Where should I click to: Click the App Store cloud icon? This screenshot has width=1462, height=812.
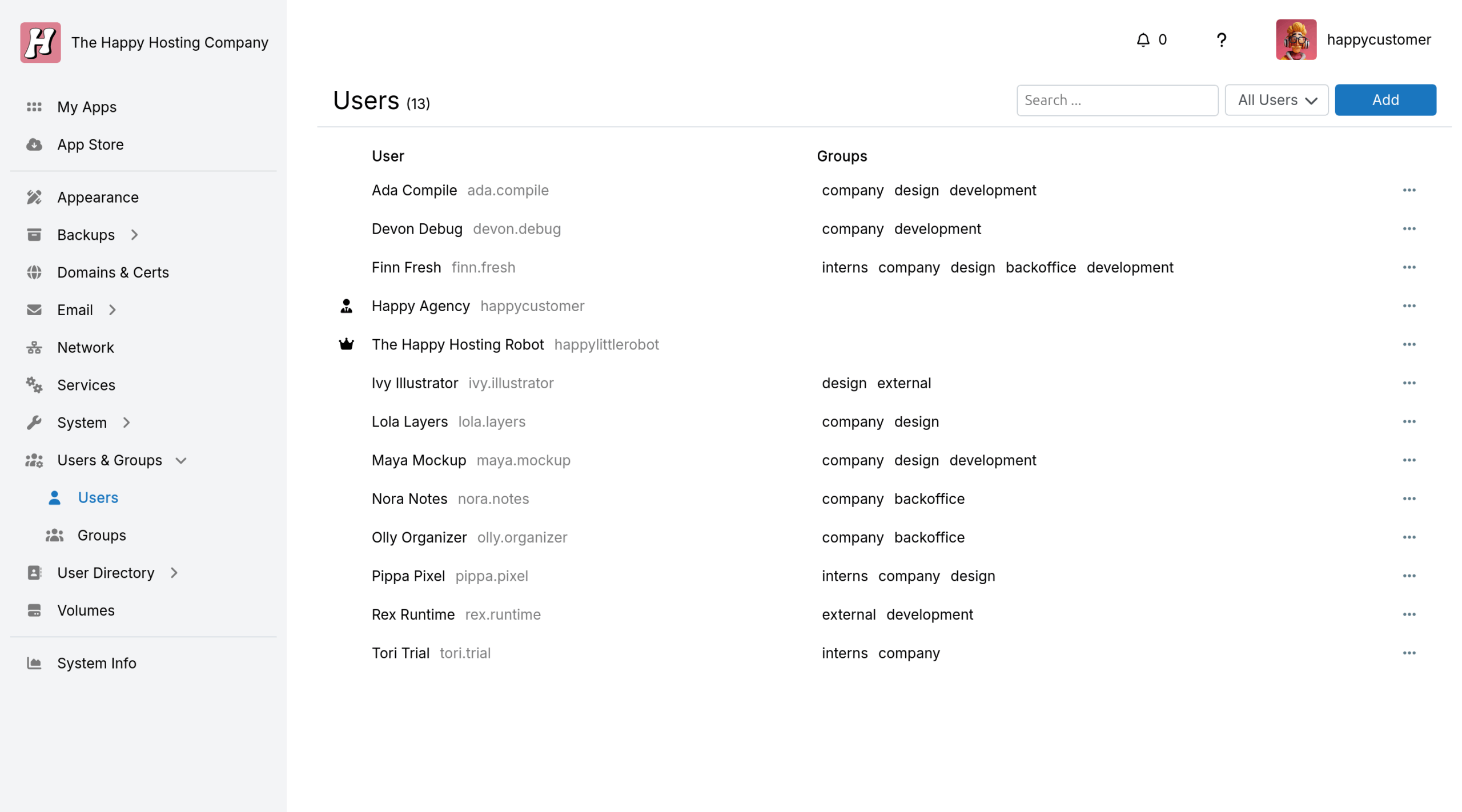click(34, 144)
